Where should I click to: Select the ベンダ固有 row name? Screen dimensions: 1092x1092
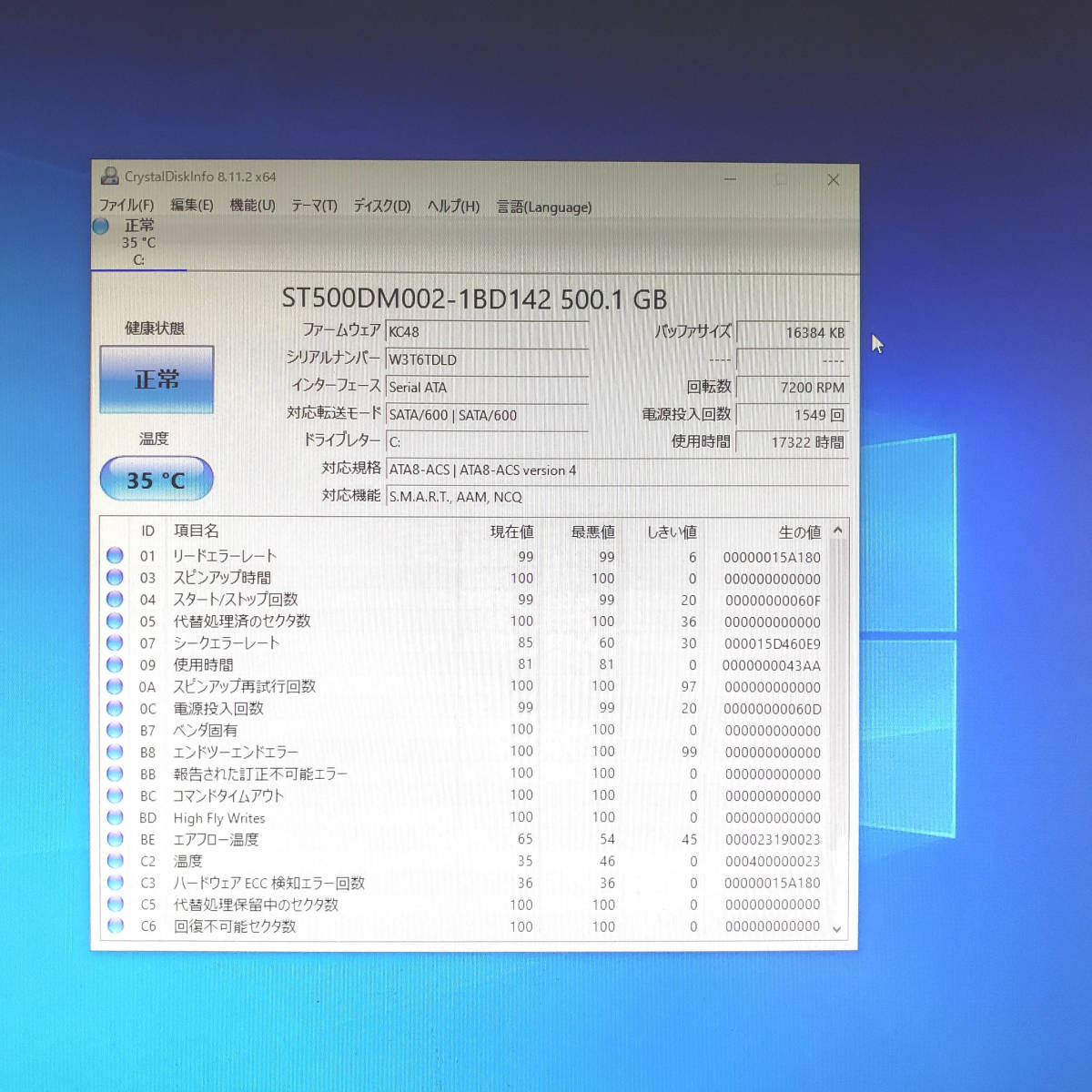click(x=206, y=731)
